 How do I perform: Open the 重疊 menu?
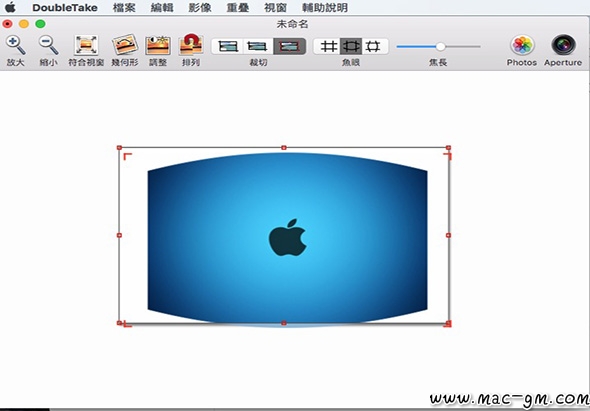(237, 8)
